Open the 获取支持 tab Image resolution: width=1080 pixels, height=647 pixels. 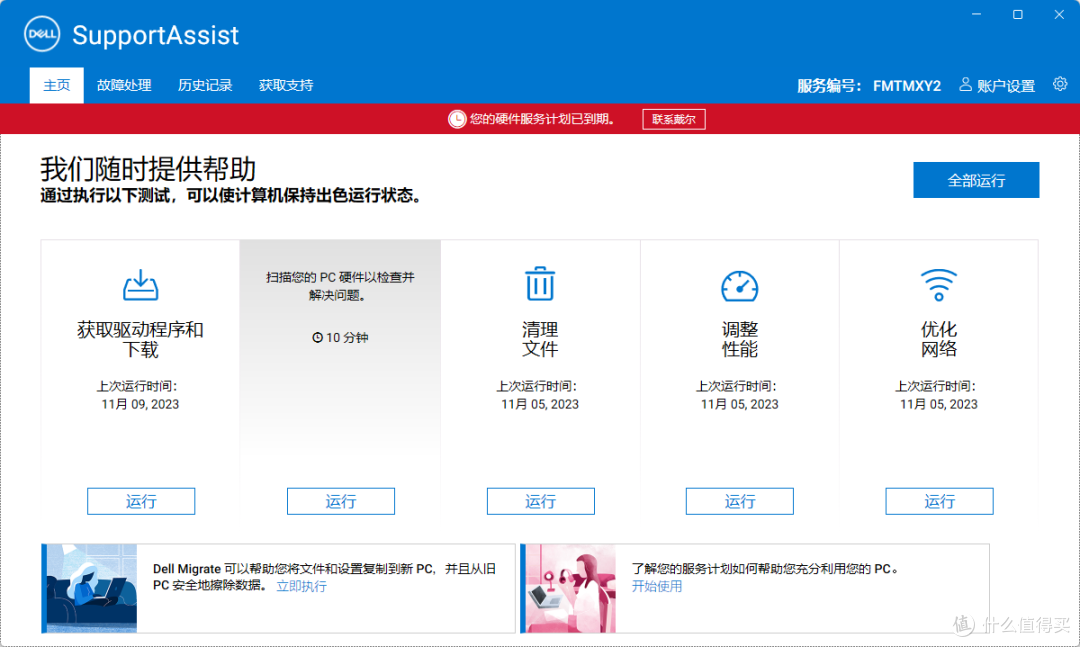(286, 85)
